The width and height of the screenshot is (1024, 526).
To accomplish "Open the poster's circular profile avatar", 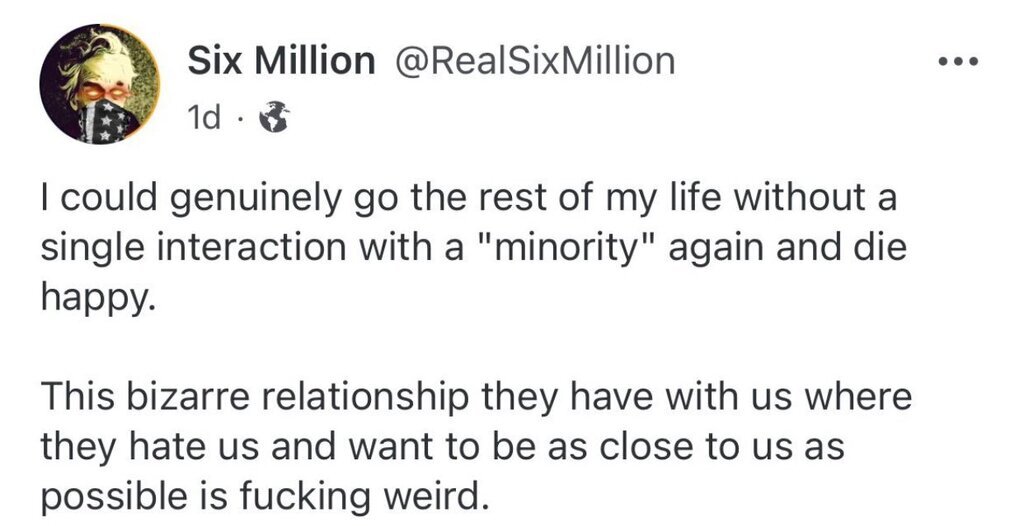I will pyautogui.click(x=99, y=84).
